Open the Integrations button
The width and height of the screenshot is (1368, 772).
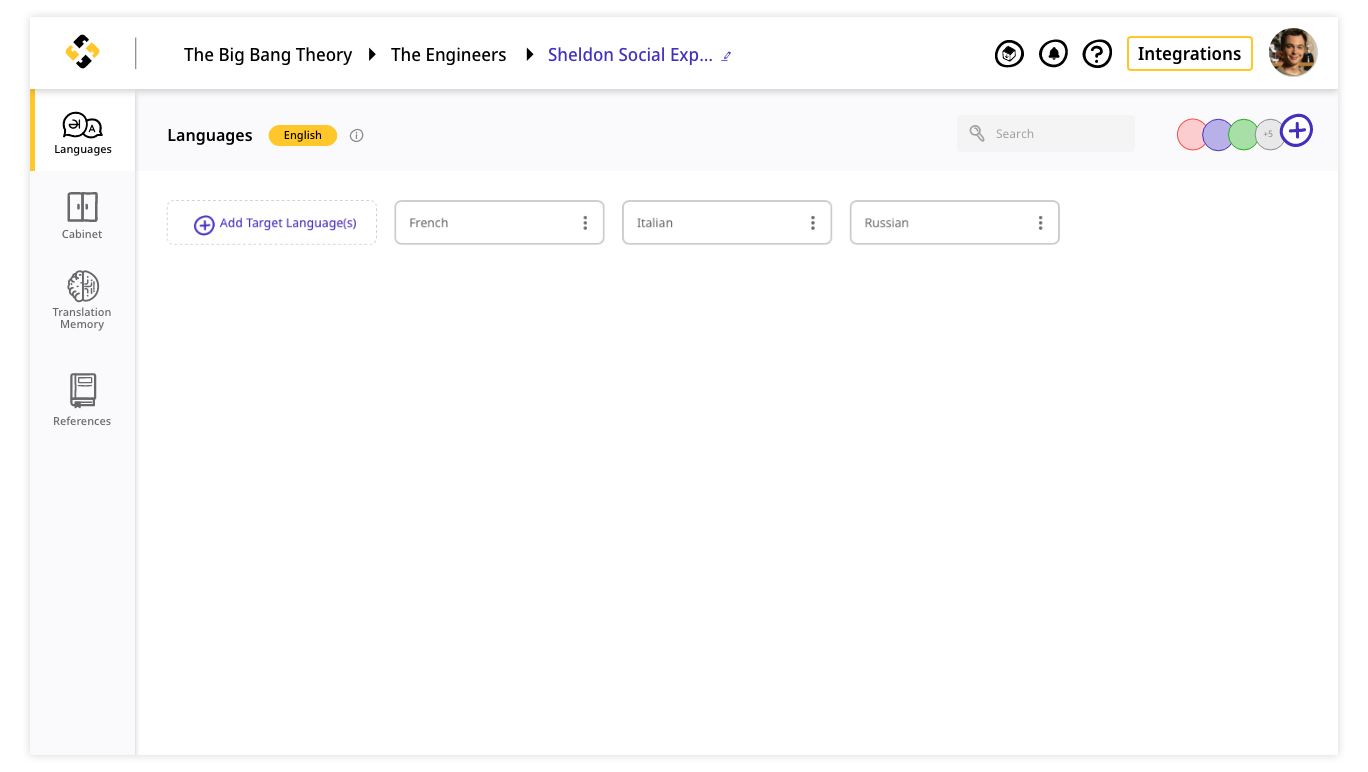(x=1189, y=54)
